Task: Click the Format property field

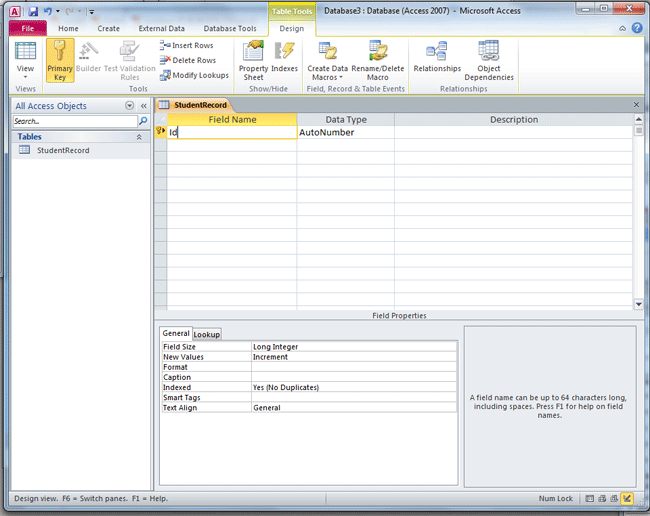Action: click(354, 367)
